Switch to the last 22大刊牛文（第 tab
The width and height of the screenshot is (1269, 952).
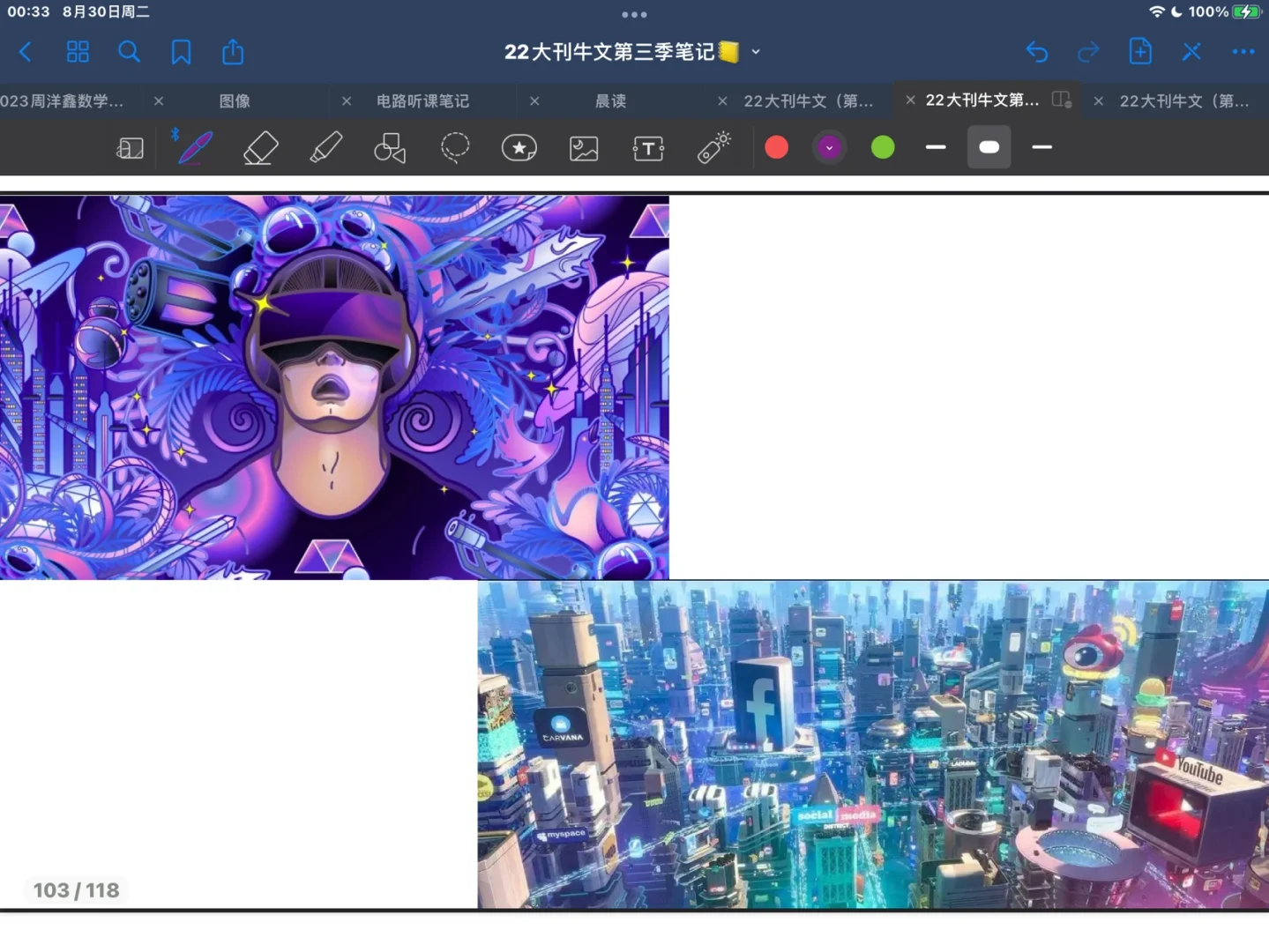[x=1184, y=101]
